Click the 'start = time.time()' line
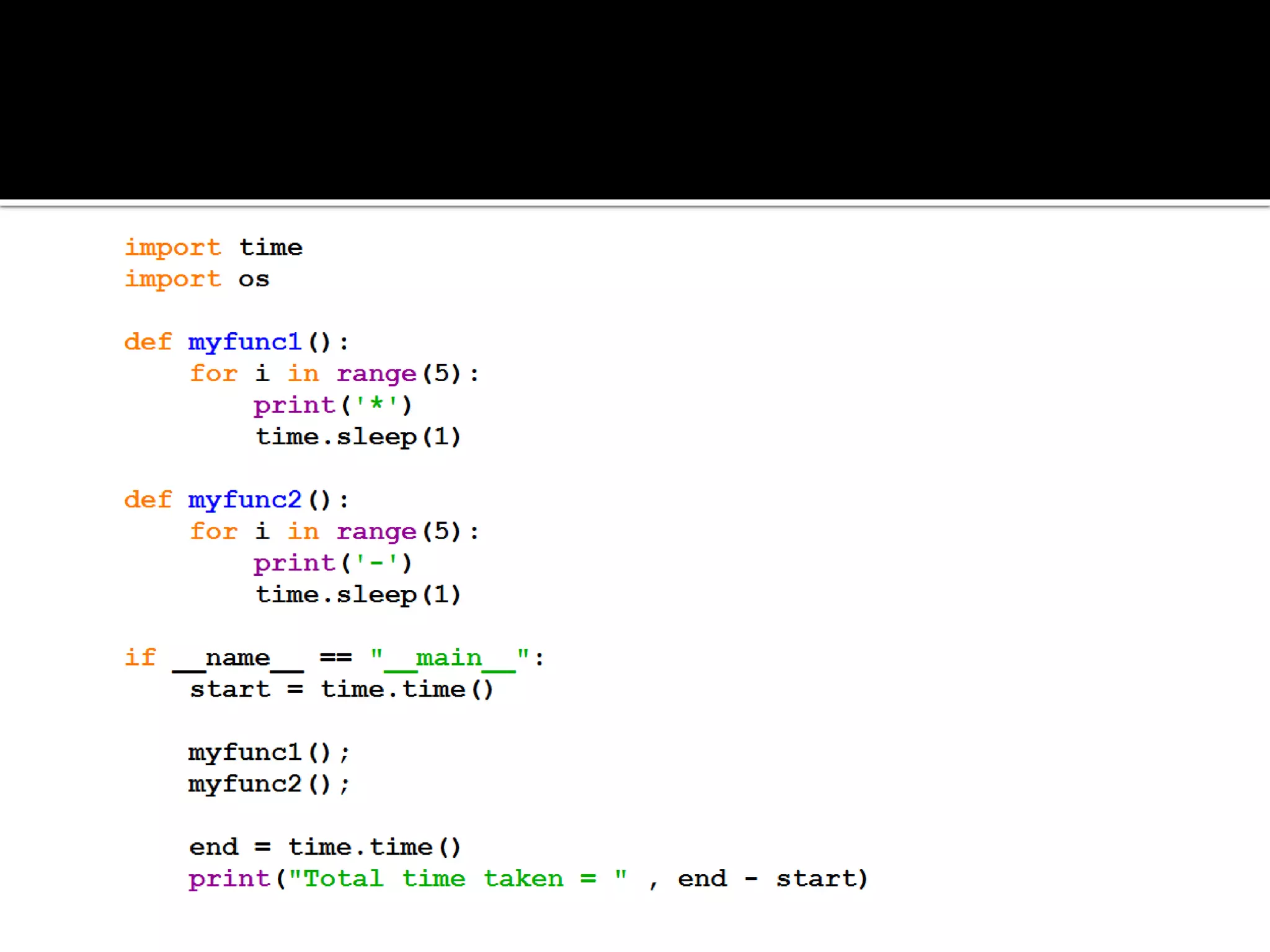 coord(341,690)
